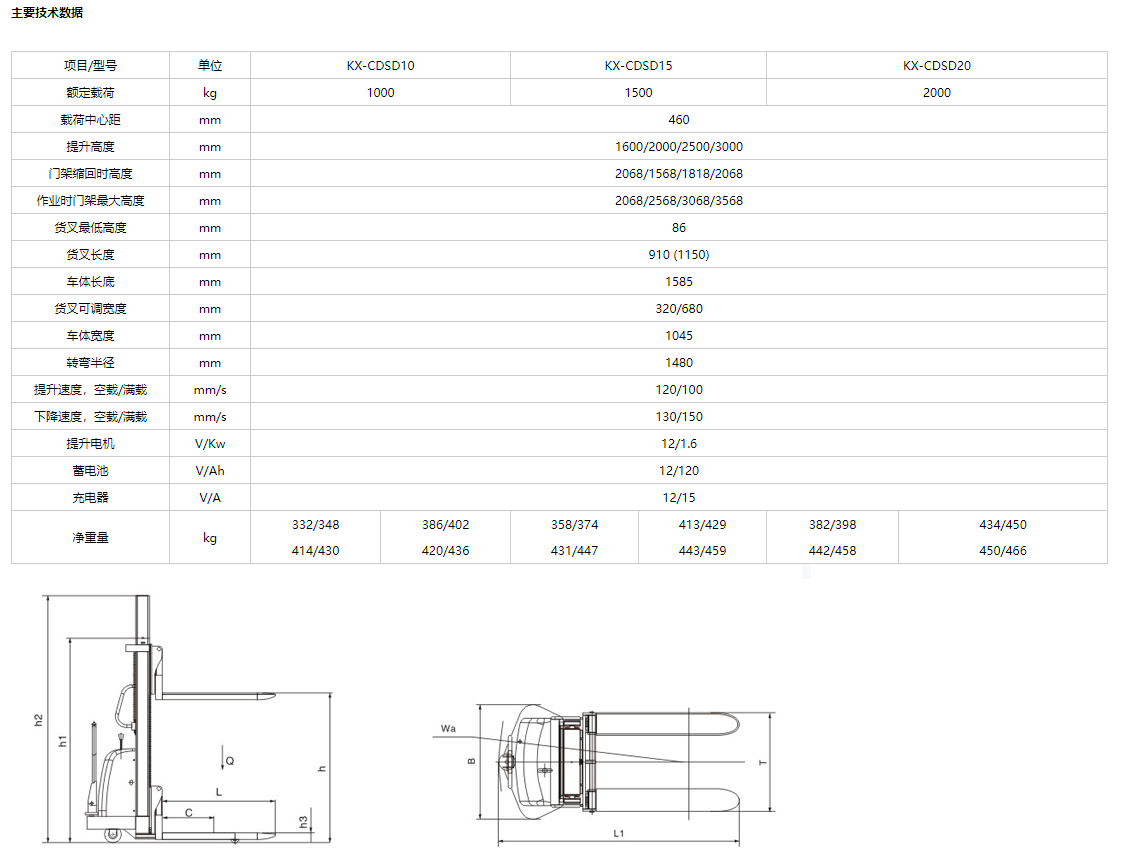Viewport: 1129px width, 853px height.
Task: Click net weight value 434/450
Action: (x=1002, y=525)
